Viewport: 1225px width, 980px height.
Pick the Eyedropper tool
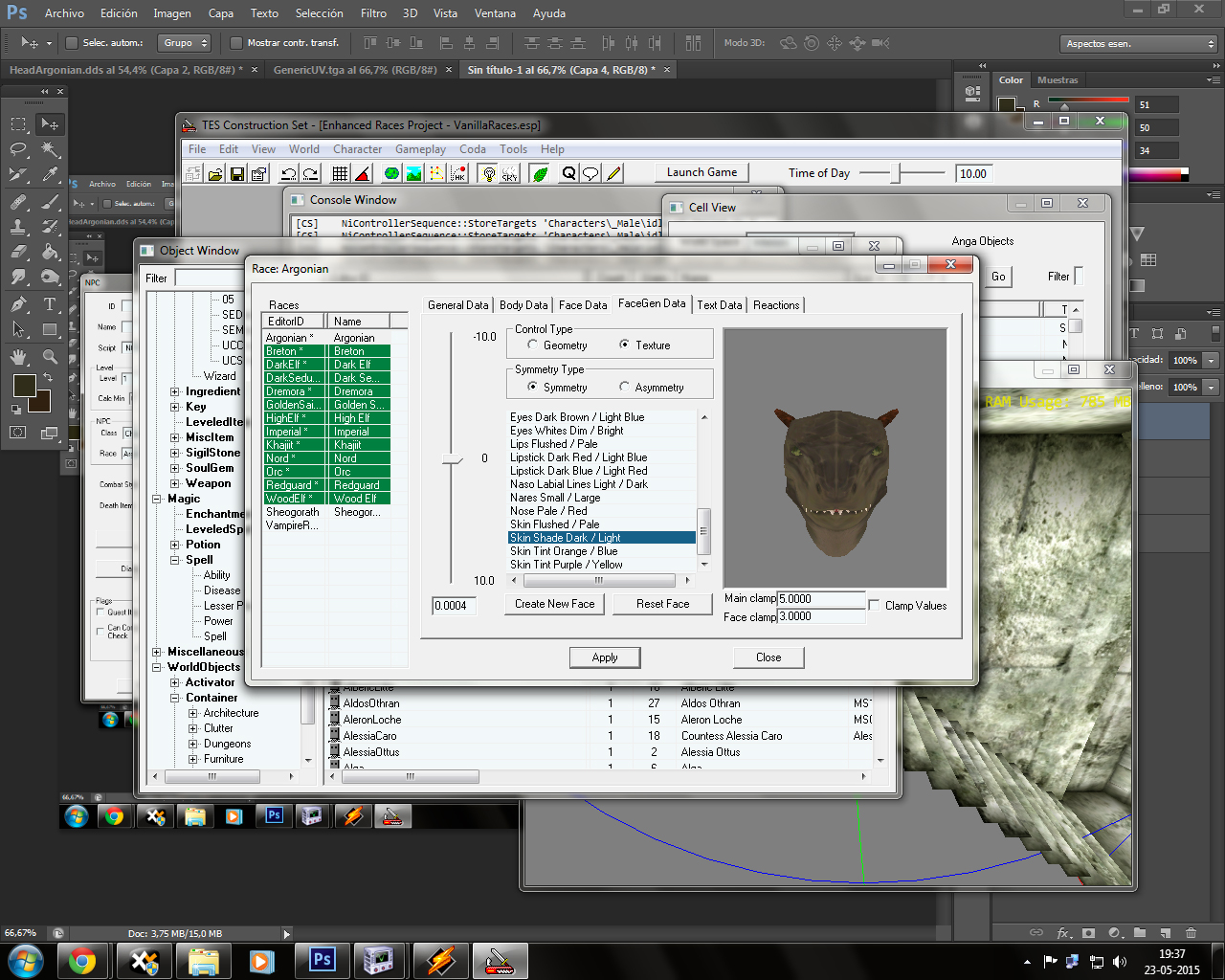(50, 175)
